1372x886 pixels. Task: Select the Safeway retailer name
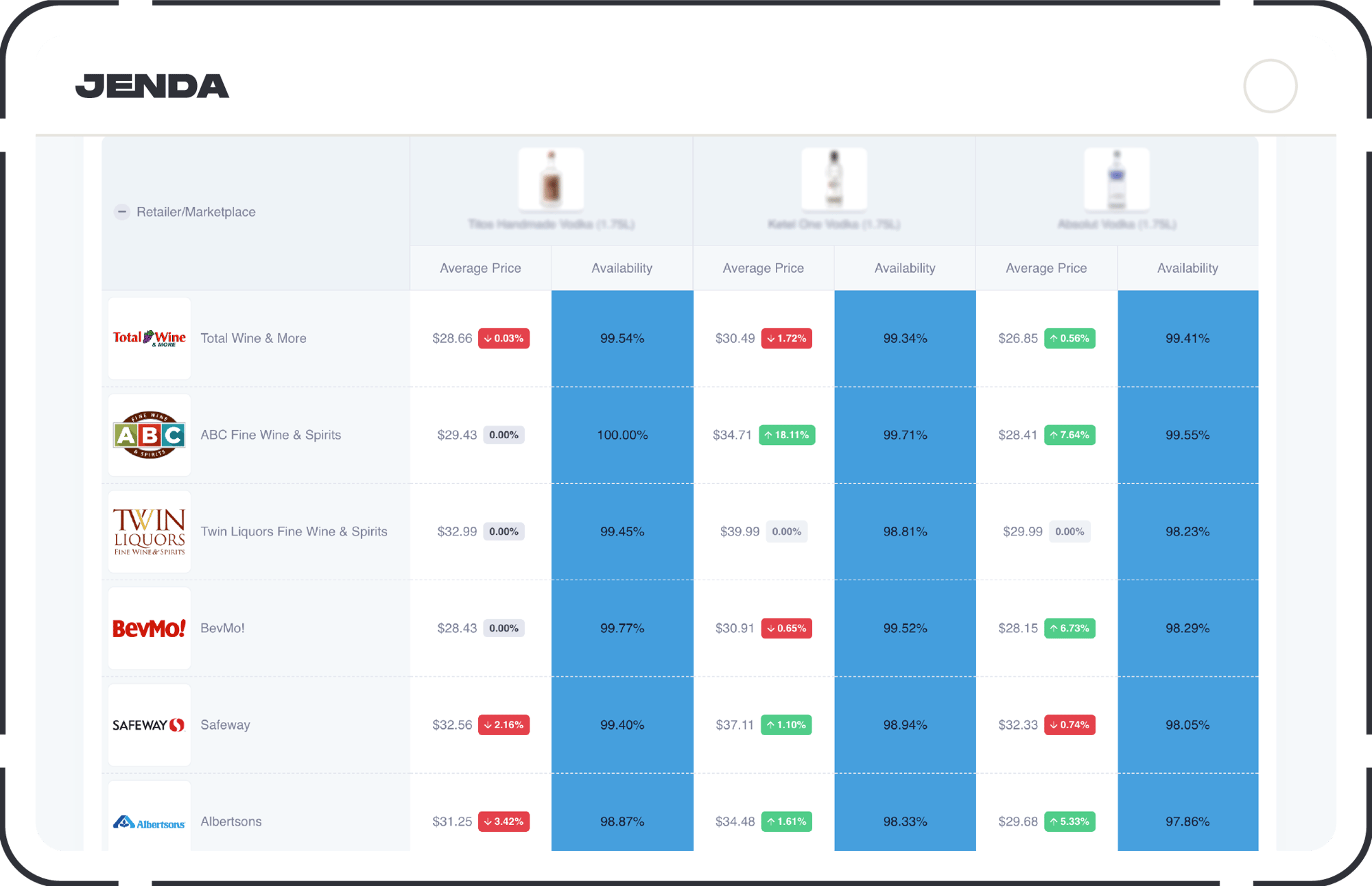pyautogui.click(x=225, y=725)
